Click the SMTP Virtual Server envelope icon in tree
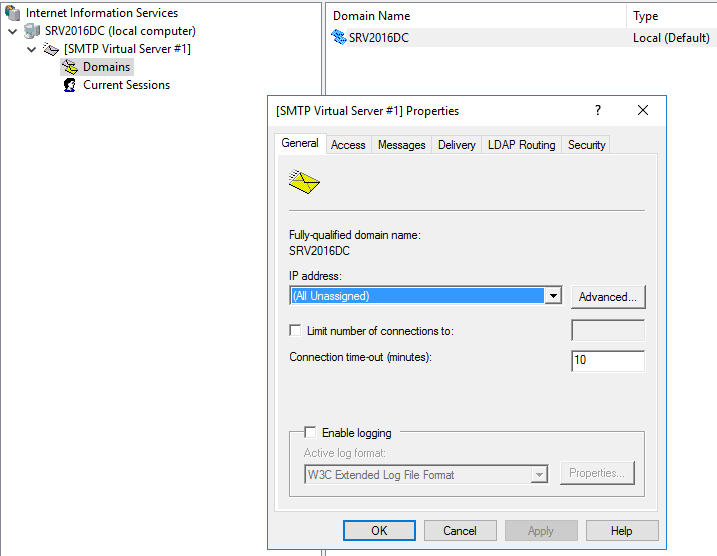 [51, 49]
